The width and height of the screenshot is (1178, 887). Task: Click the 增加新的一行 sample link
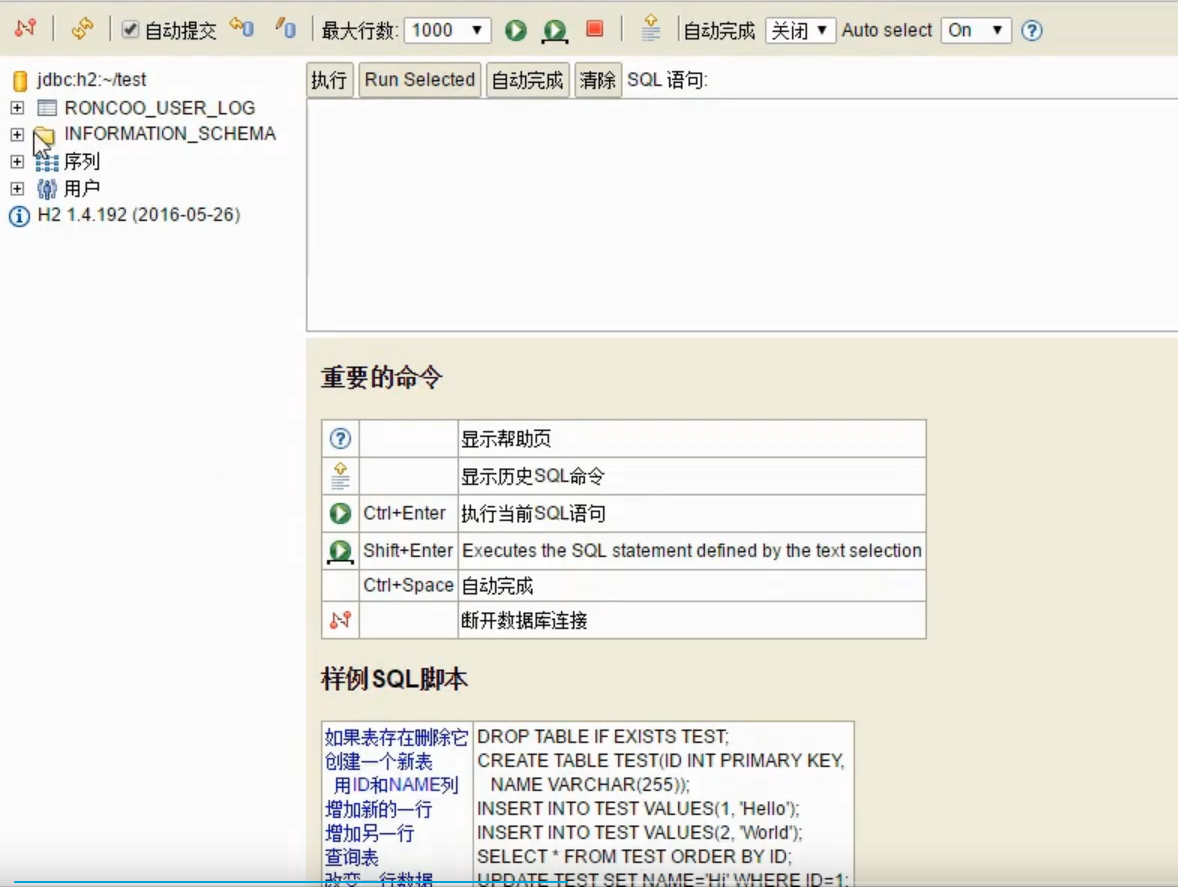[379, 810]
